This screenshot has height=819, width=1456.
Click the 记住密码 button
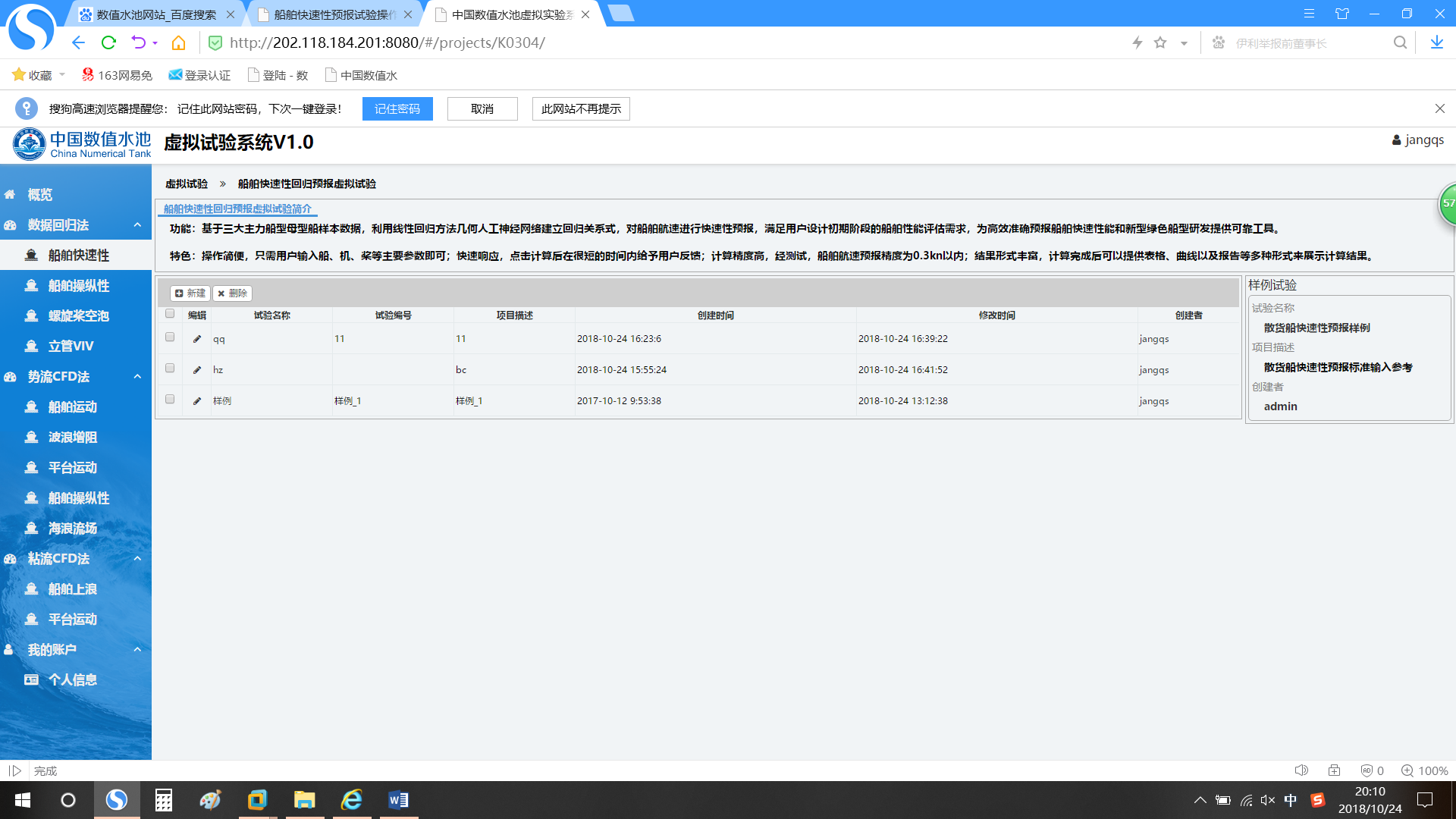(x=397, y=109)
